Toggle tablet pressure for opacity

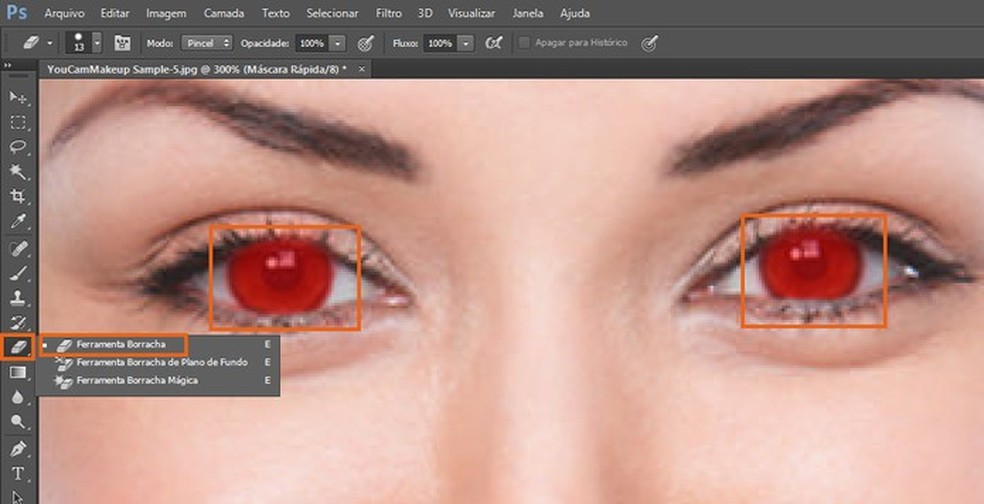366,43
